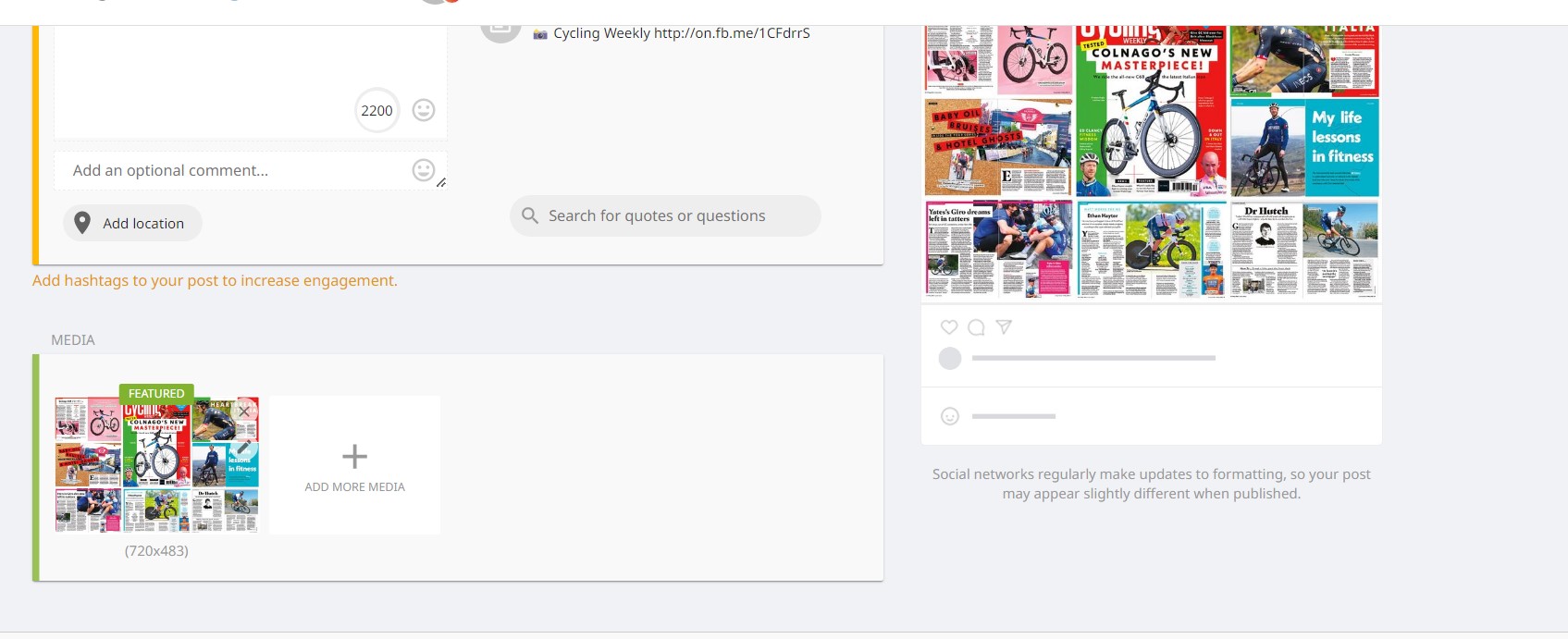
Task: Click the location pin icon
Action: coord(82,223)
